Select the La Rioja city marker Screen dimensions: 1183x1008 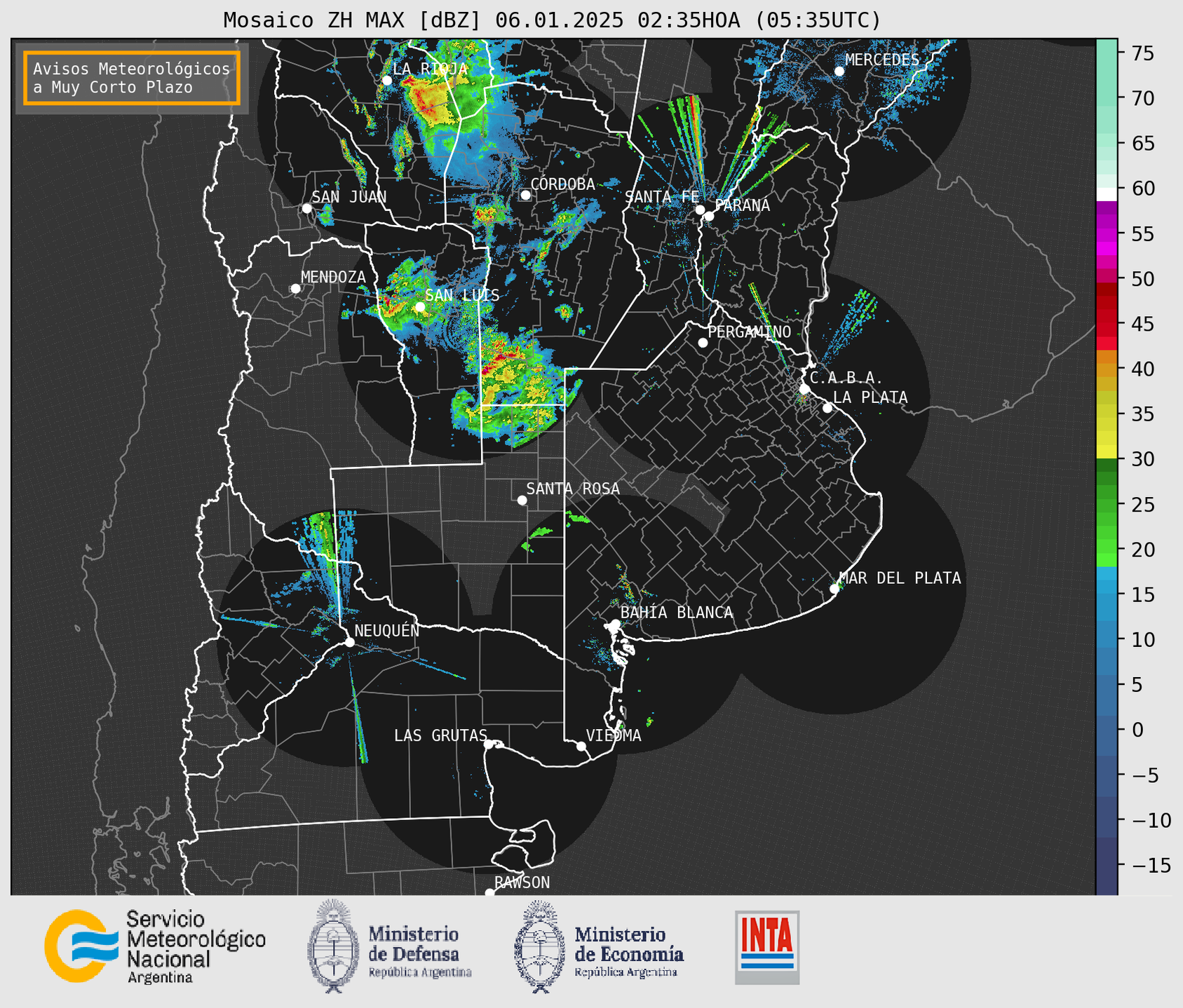[387, 81]
